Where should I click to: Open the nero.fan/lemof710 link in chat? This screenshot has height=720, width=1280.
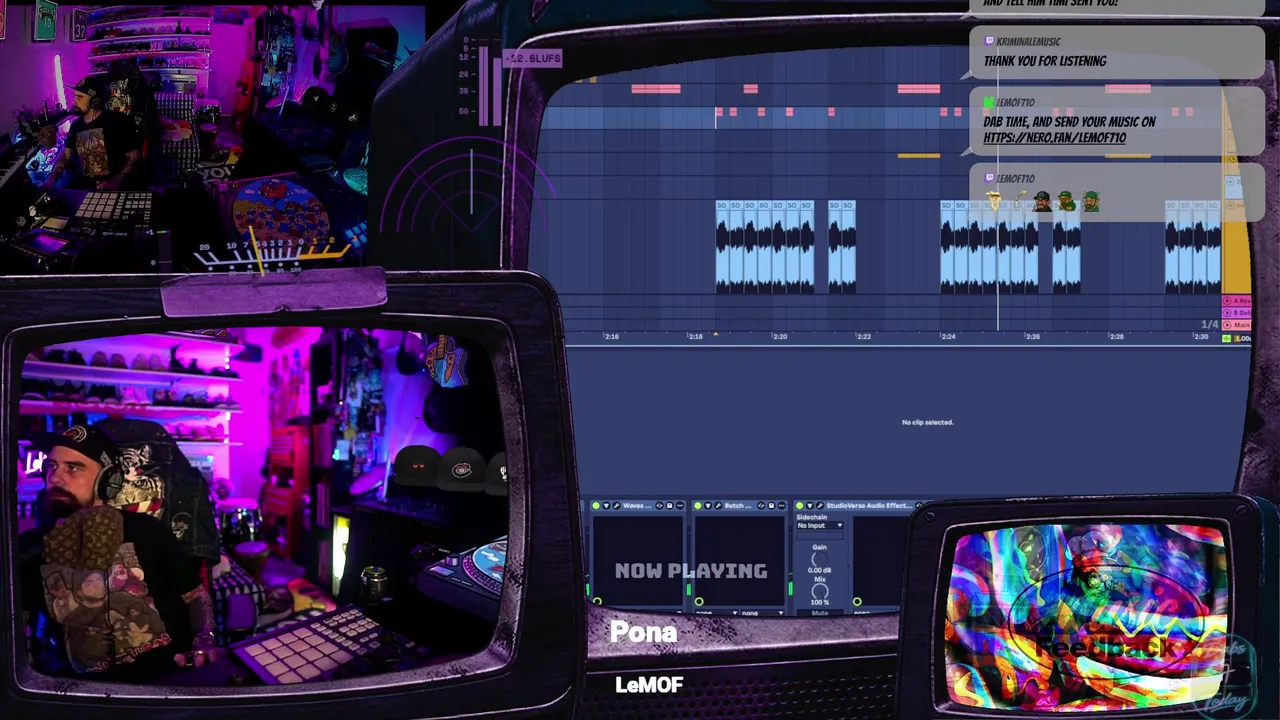[1054, 138]
